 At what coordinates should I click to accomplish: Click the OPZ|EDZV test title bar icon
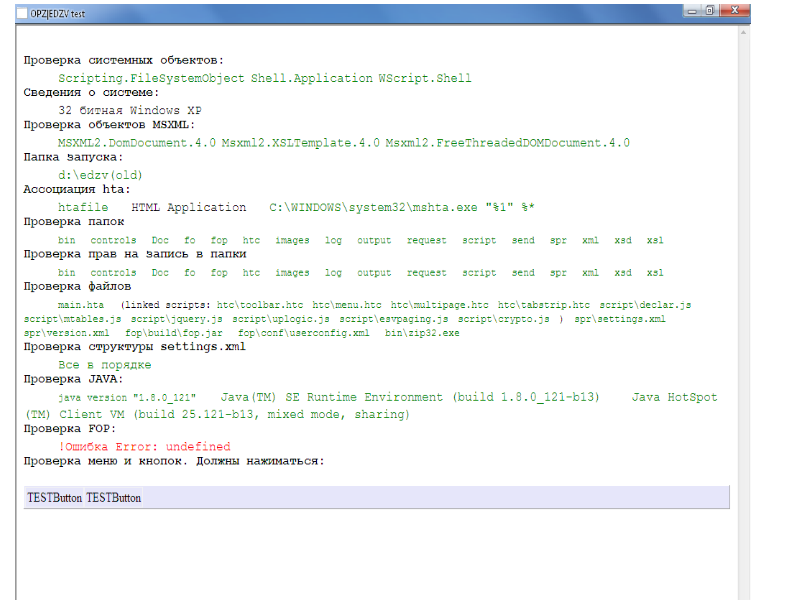point(22,13)
